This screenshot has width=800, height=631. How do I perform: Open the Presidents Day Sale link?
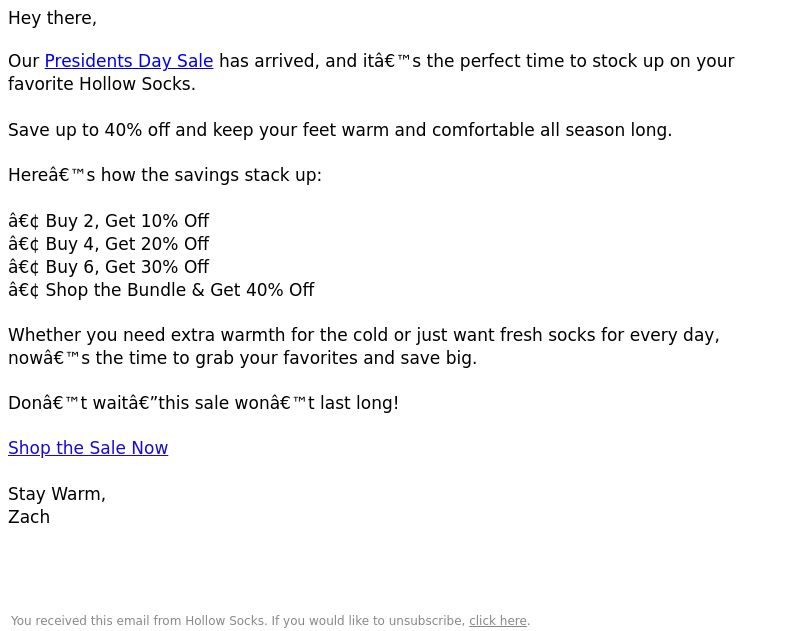[x=129, y=61]
